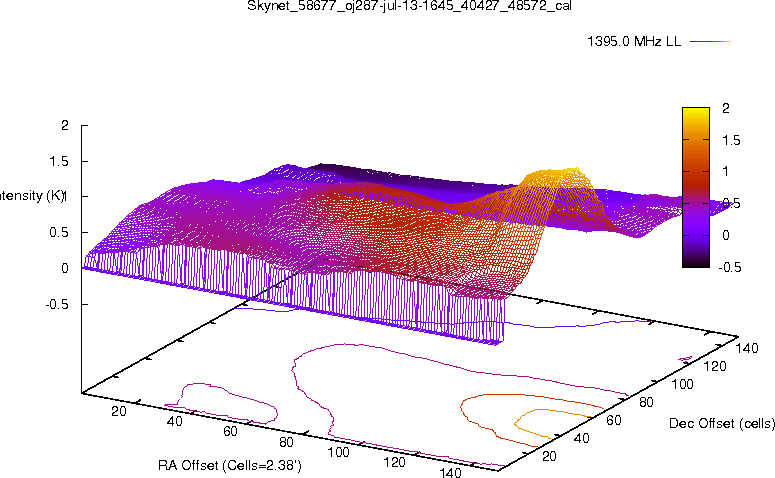The height and width of the screenshot is (478, 775).
Task: Click the intensity axis tick 1.5
Action: pos(59,162)
